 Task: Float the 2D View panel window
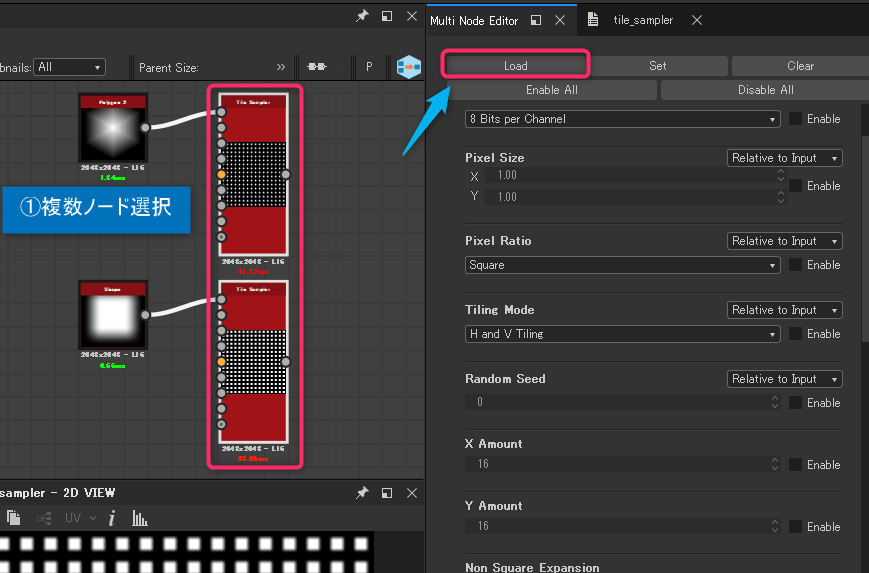click(387, 493)
